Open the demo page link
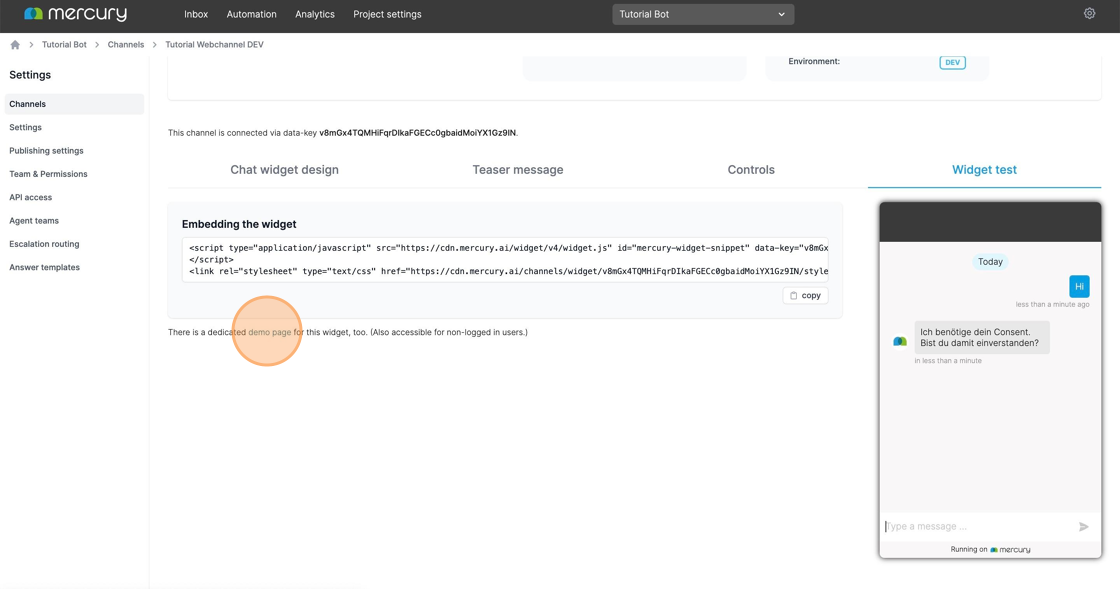Screen dimensions: 1120x589 pos(270,332)
